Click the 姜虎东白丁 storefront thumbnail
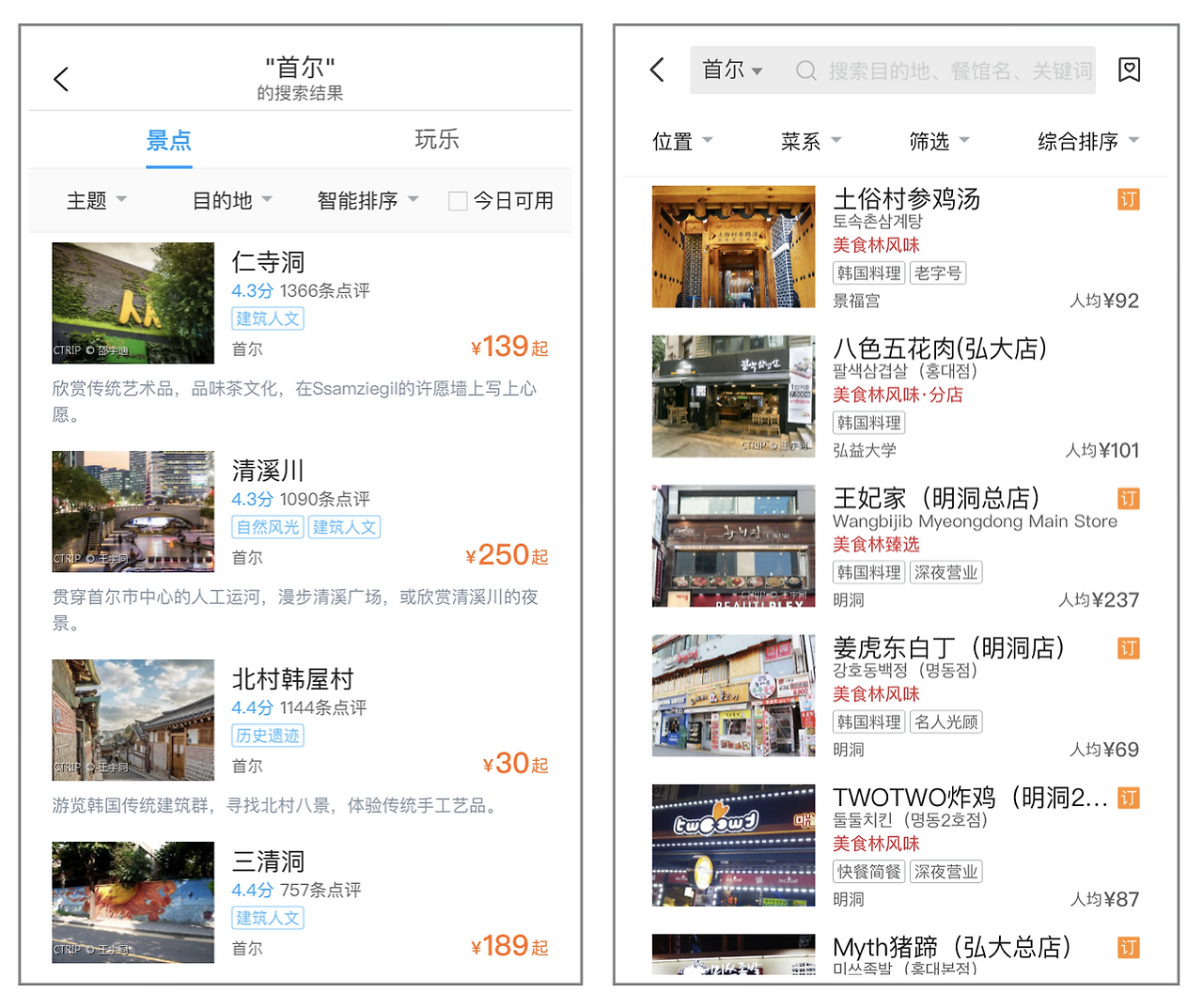 (734, 695)
